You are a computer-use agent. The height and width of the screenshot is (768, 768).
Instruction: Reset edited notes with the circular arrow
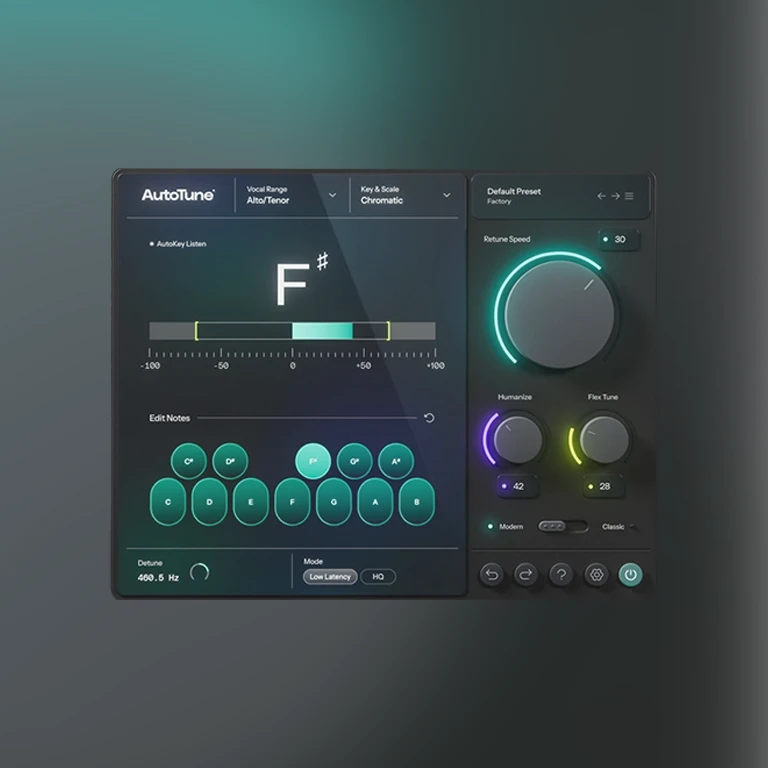429,418
